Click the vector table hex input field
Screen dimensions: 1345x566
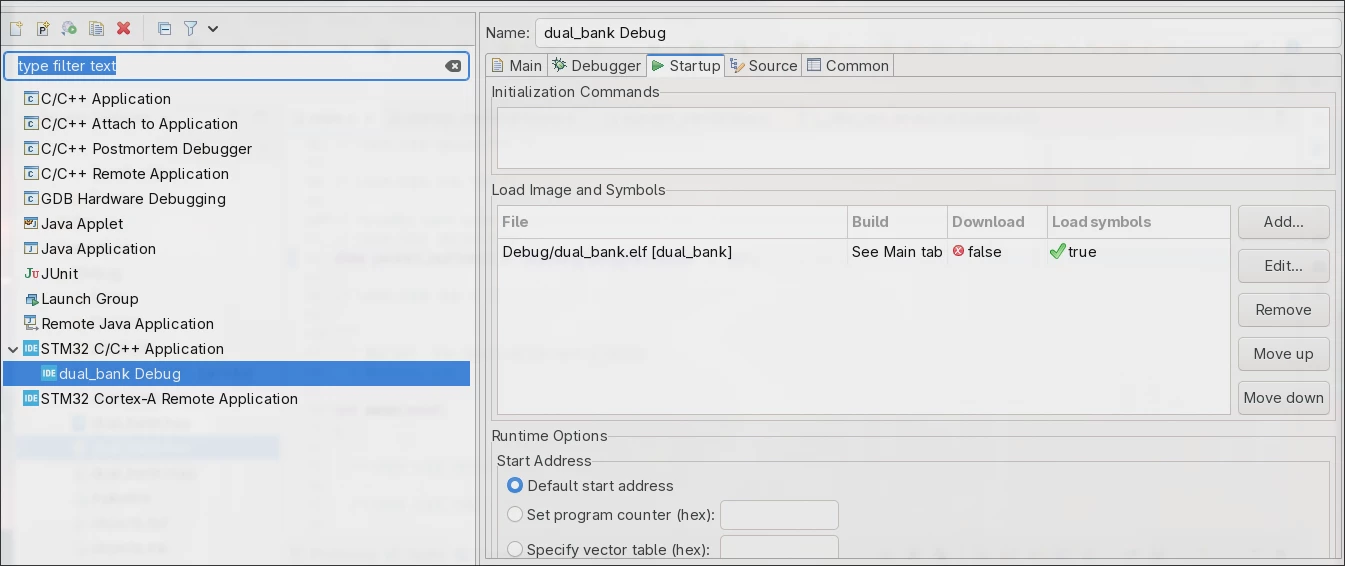point(779,549)
